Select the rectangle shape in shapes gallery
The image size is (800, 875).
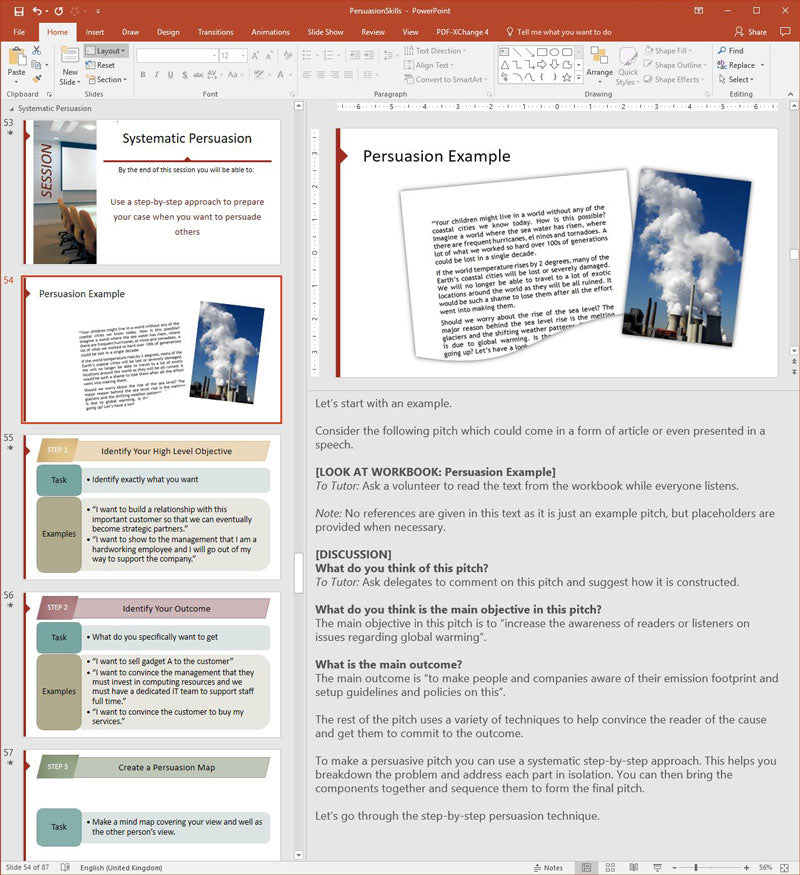[542, 52]
